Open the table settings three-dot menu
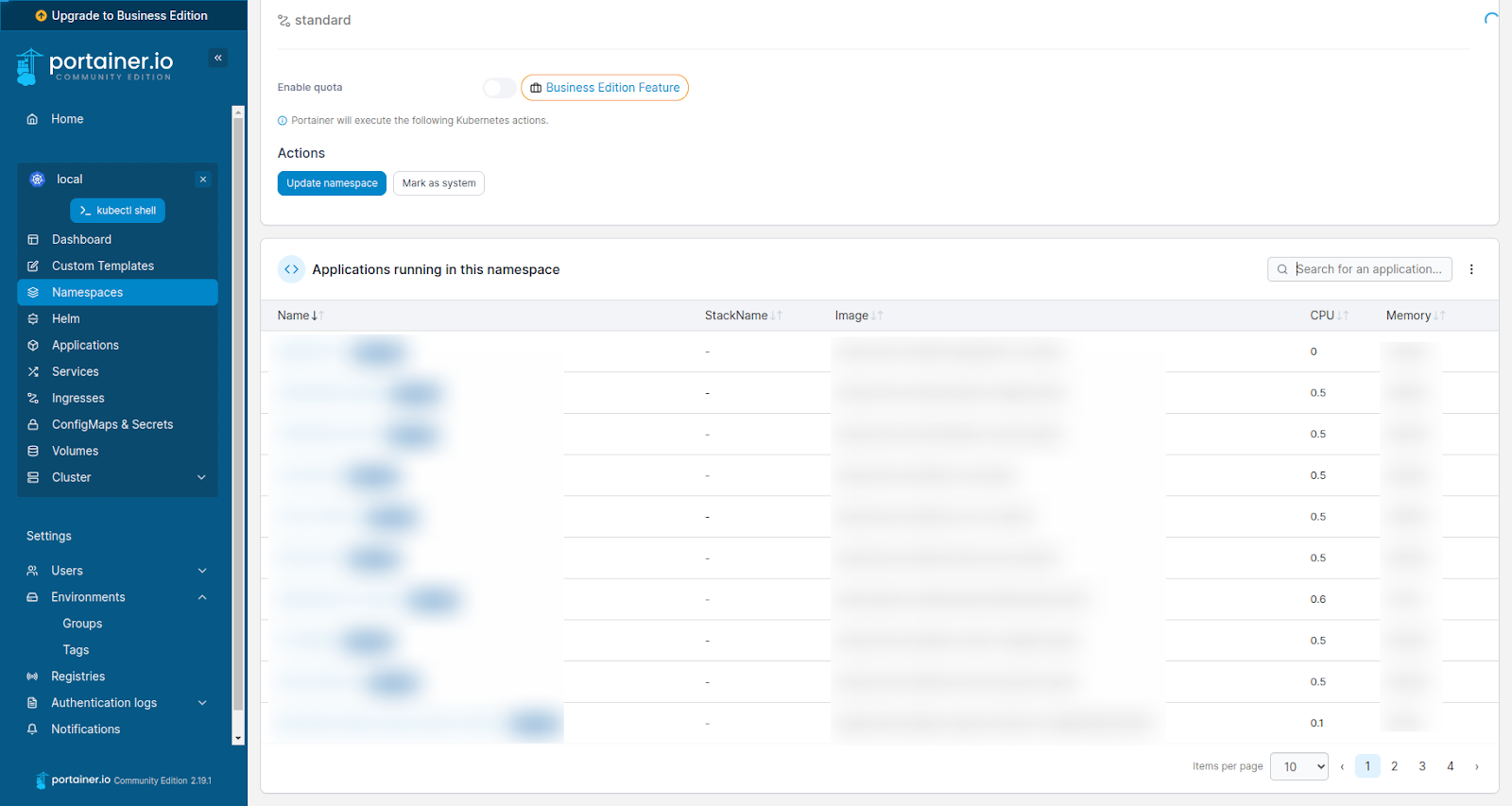 pos(1471,269)
